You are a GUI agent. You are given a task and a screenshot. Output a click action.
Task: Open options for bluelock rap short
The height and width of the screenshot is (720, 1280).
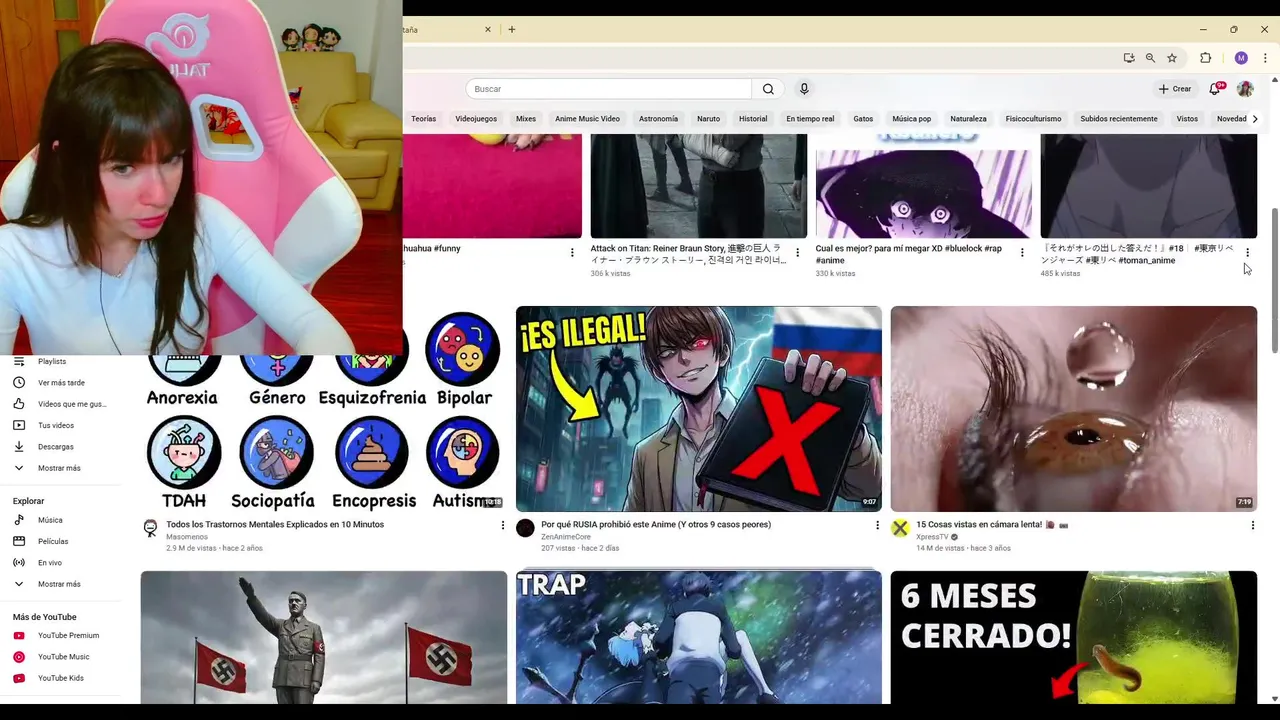pyautogui.click(x=1022, y=252)
